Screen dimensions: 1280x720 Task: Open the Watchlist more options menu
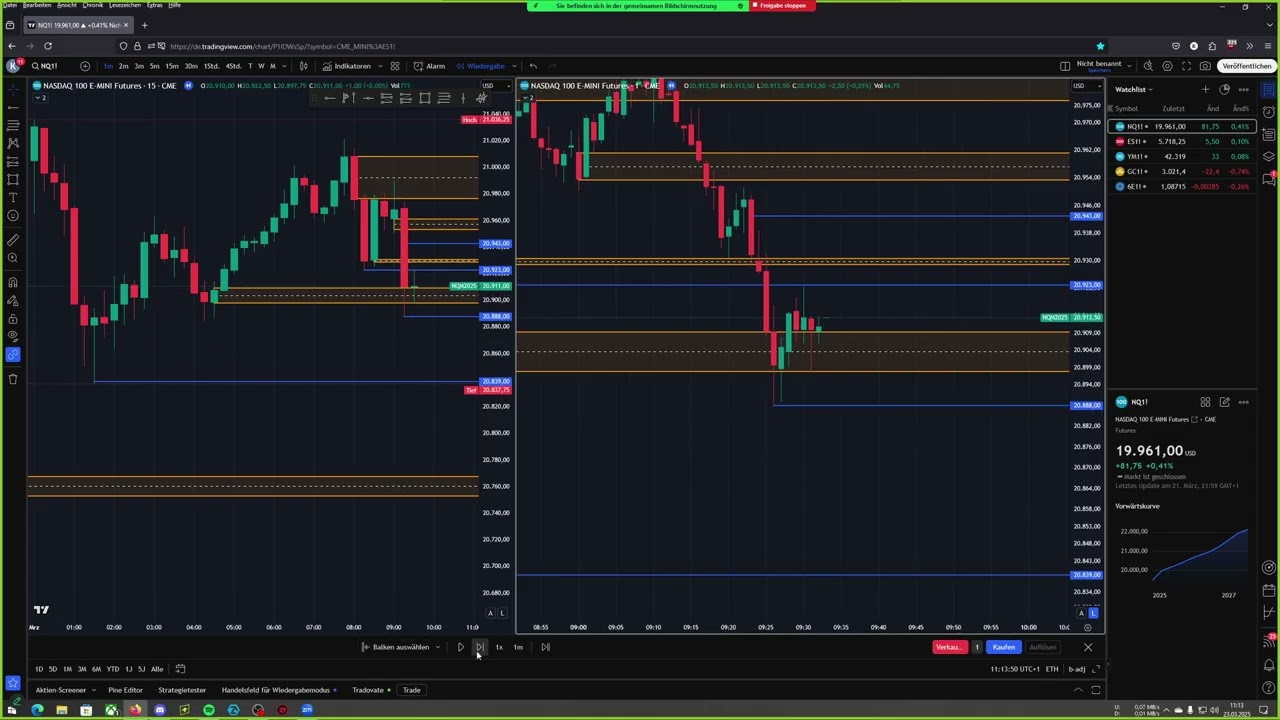point(1244,89)
